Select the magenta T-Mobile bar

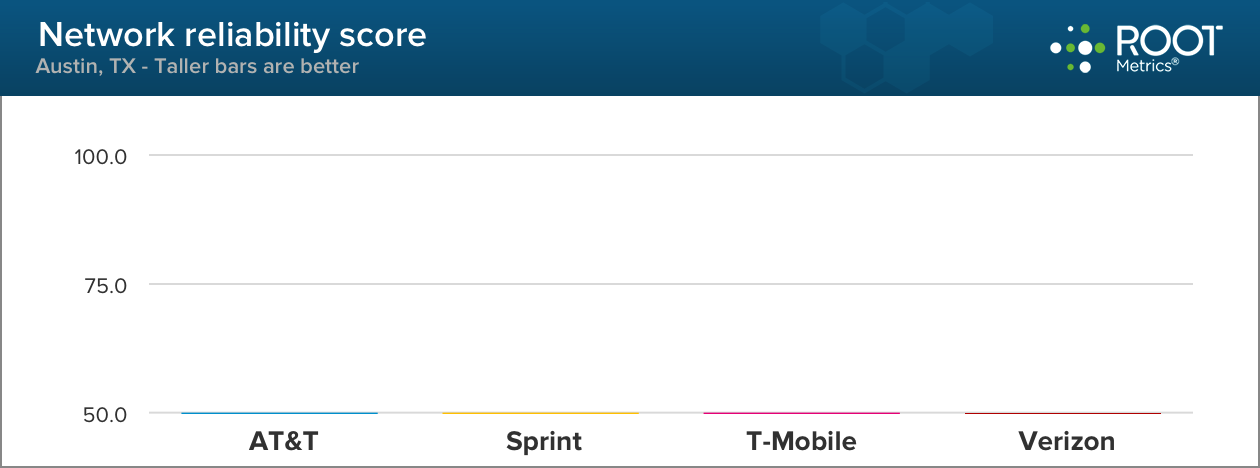coord(801,412)
